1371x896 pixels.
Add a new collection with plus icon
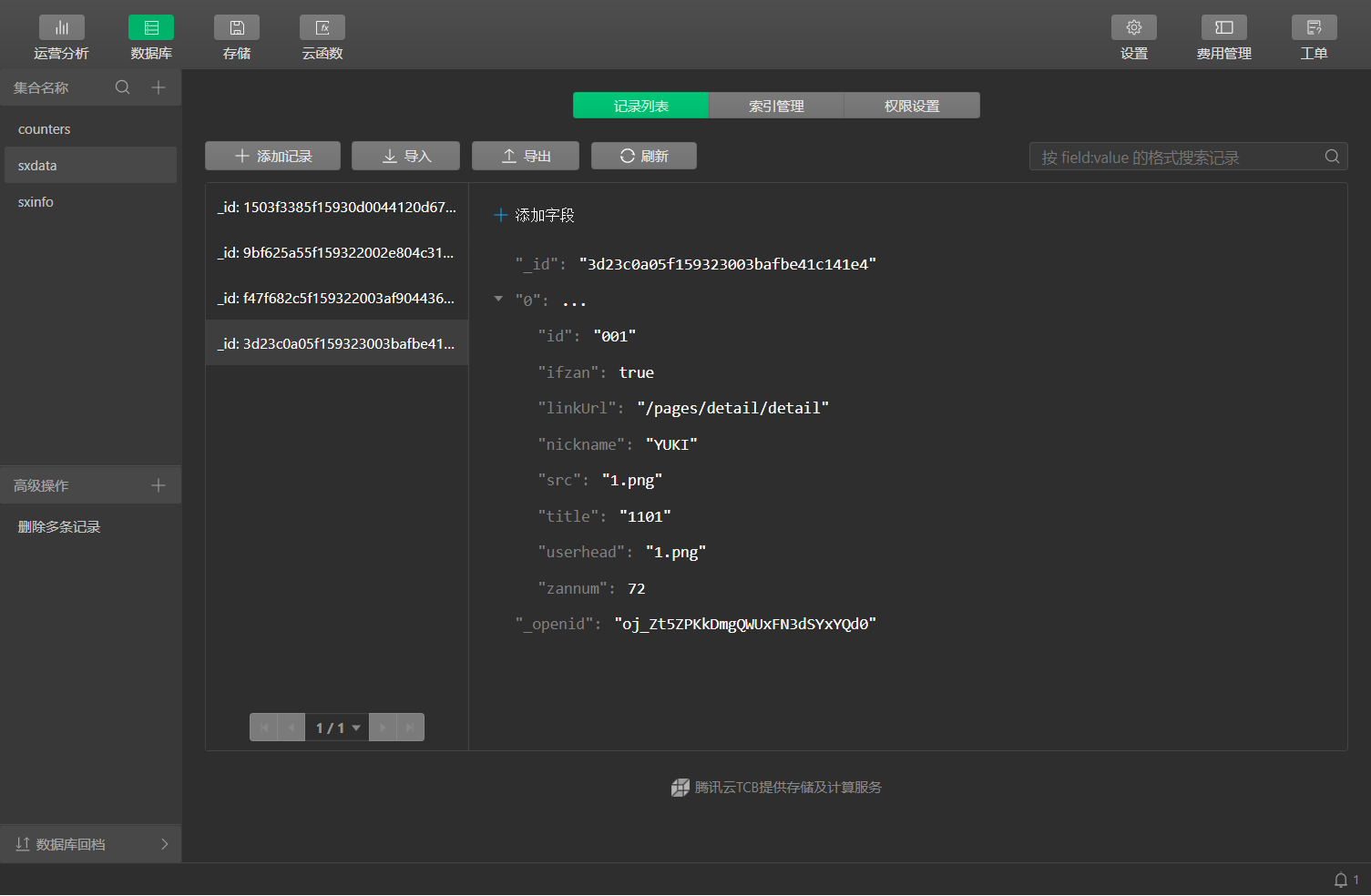[159, 87]
